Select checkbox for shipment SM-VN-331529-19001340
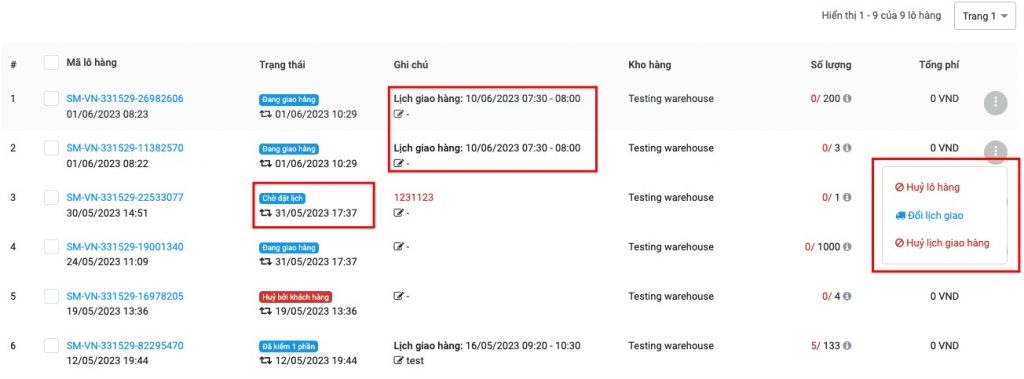The width and height of the screenshot is (1024, 379). (52, 247)
